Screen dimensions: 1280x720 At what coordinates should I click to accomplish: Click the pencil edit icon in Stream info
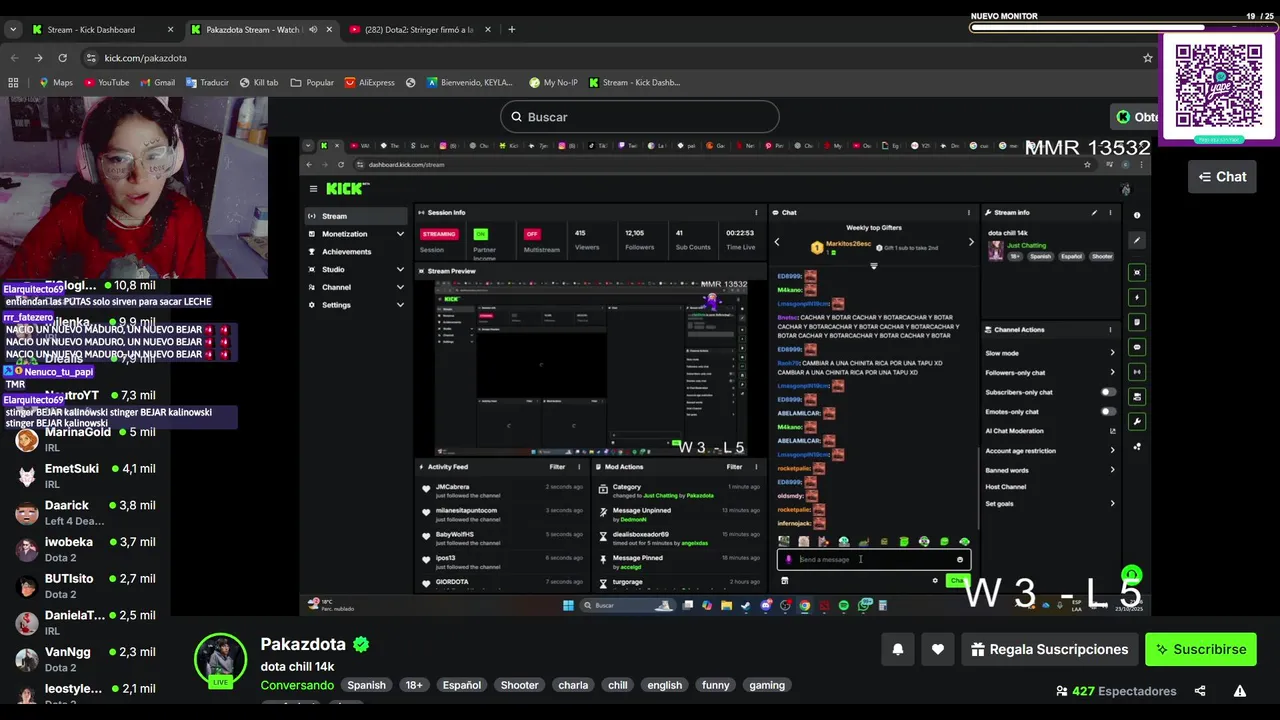(x=1094, y=212)
